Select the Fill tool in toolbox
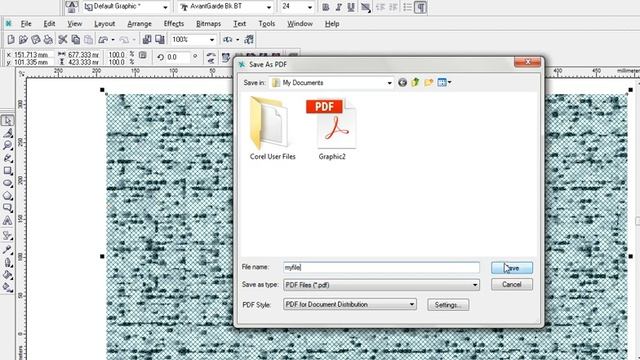Screen dimensions: 640x360 pyautogui.click(x=7, y=275)
